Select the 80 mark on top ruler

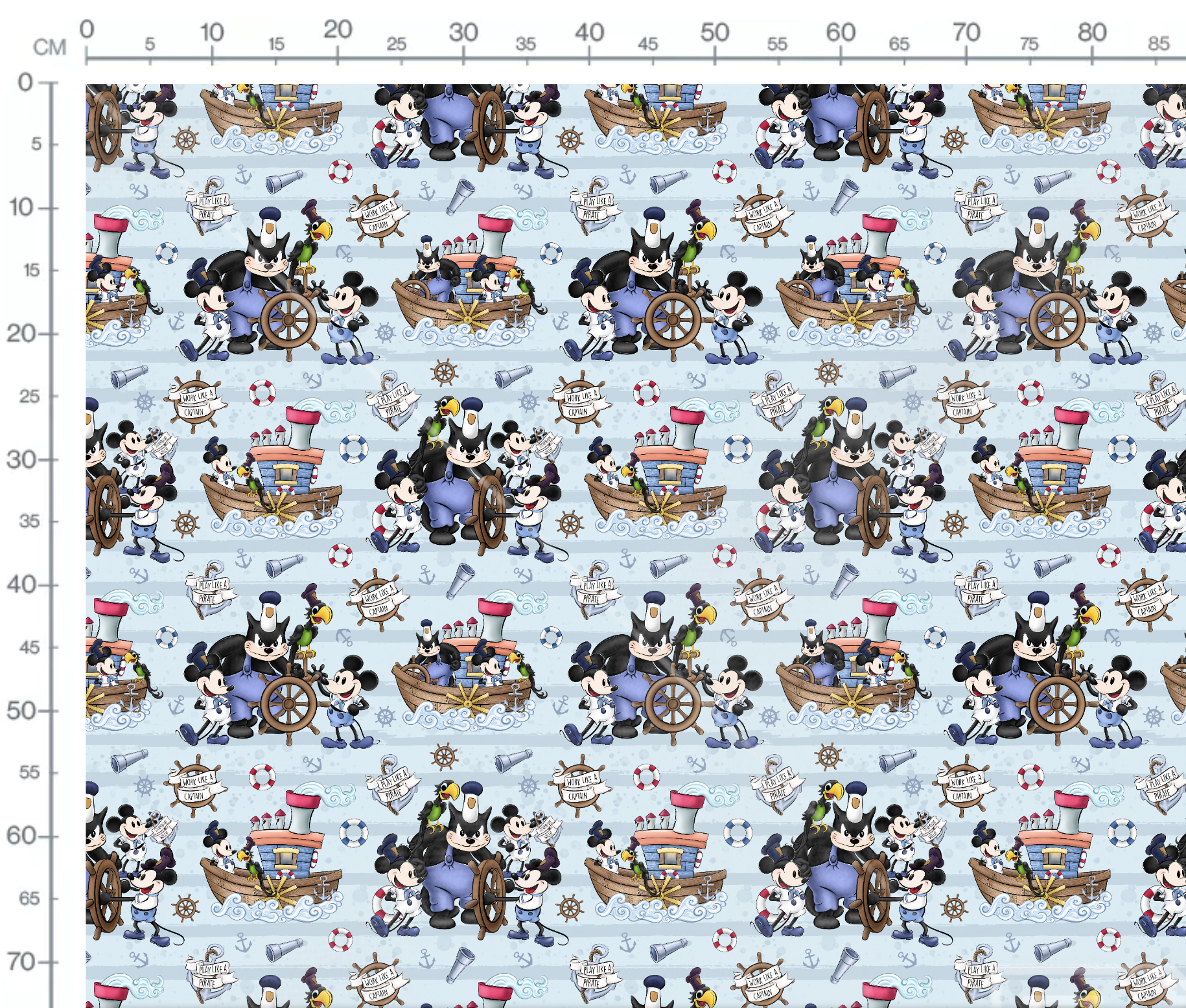(1092, 32)
